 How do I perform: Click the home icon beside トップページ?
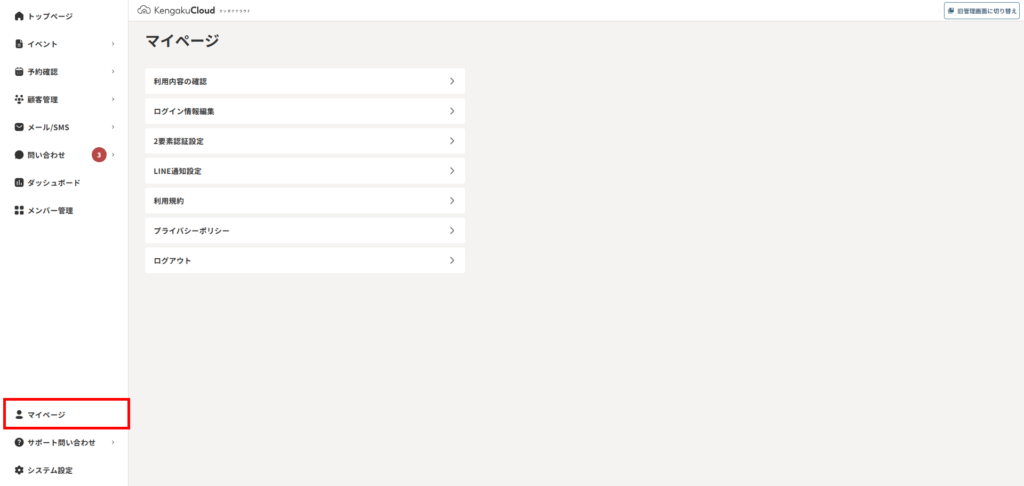point(19,16)
